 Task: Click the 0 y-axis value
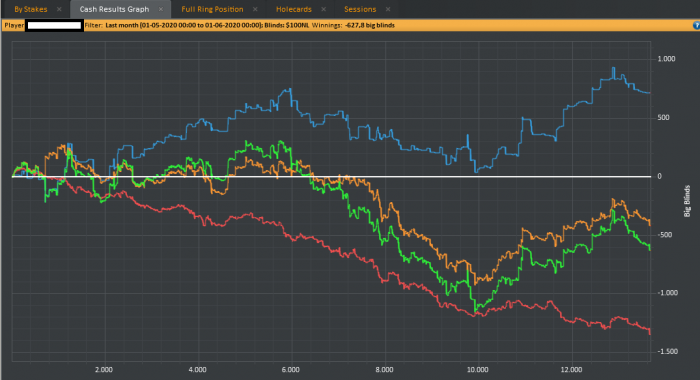659,176
